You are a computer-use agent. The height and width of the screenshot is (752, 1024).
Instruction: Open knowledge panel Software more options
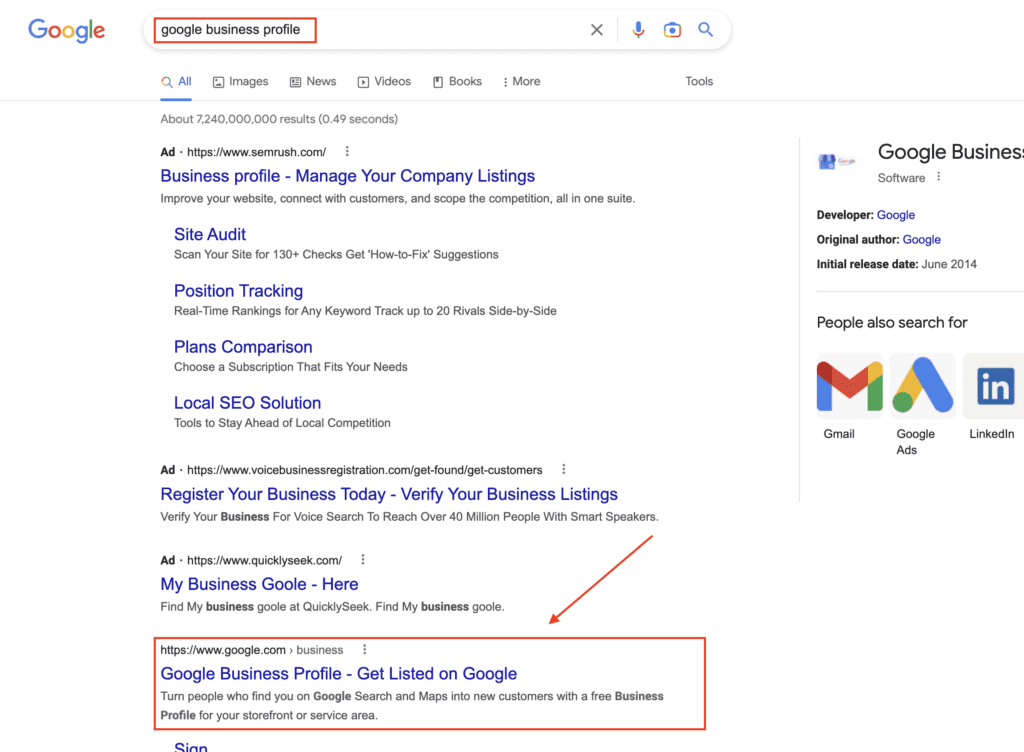938,177
